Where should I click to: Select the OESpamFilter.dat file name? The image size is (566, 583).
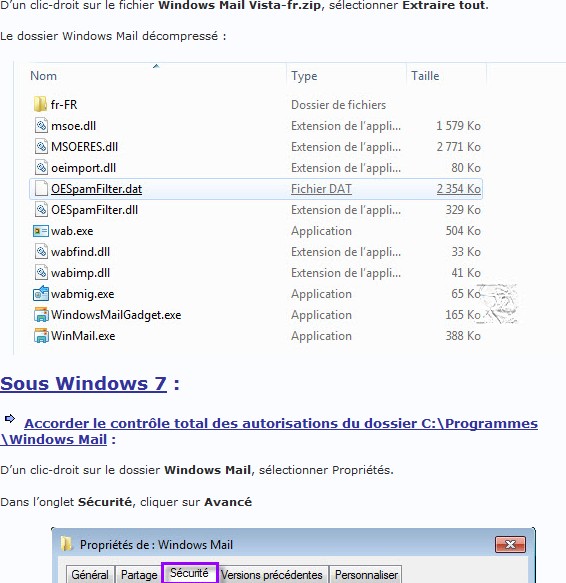click(x=96, y=189)
